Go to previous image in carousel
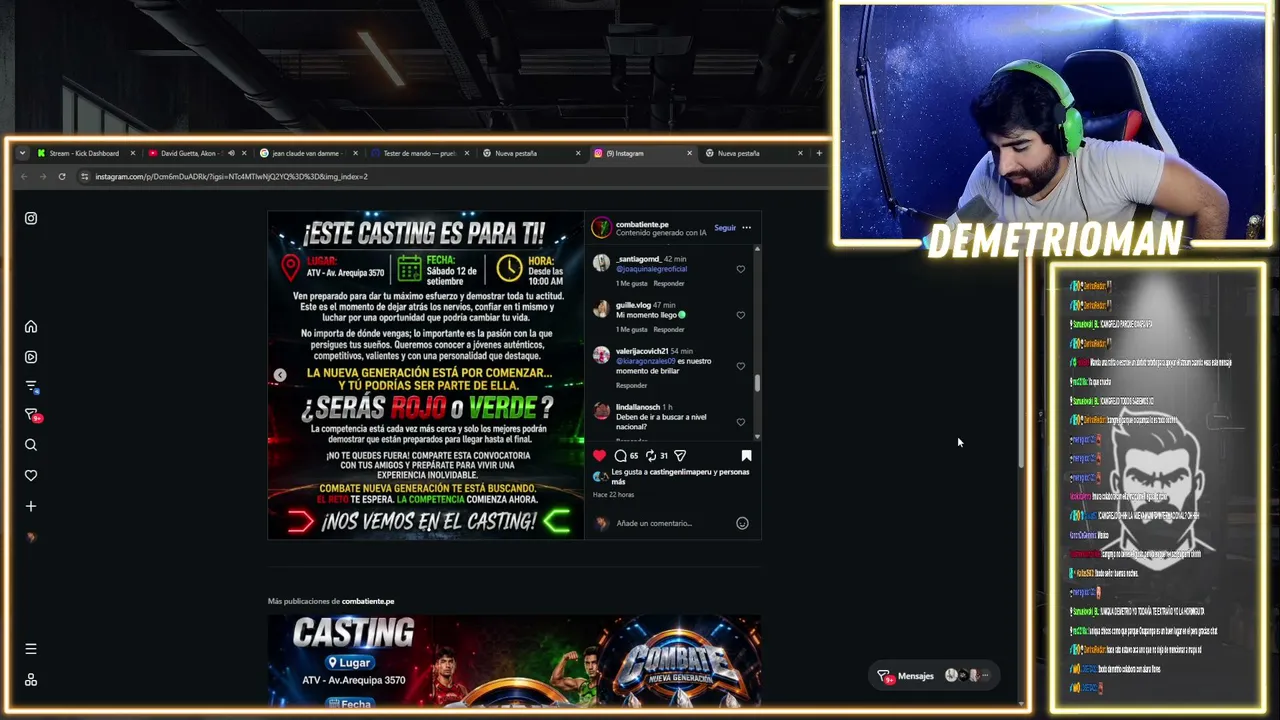 coord(280,375)
